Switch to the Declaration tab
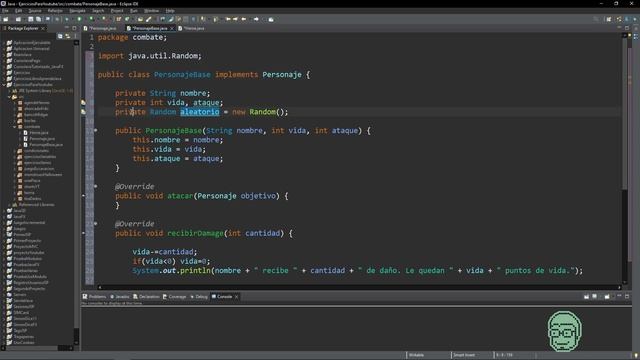Screen dimensions: 640x360 [146, 297]
